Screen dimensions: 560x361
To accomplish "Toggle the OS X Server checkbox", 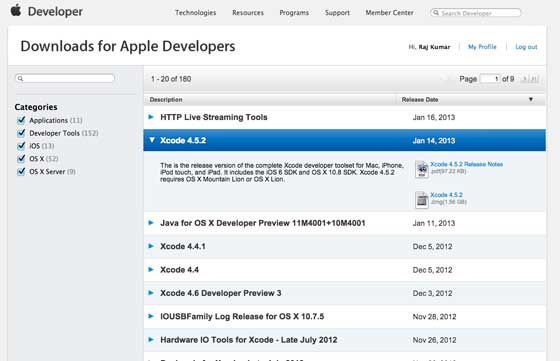I will (x=21, y=171).
